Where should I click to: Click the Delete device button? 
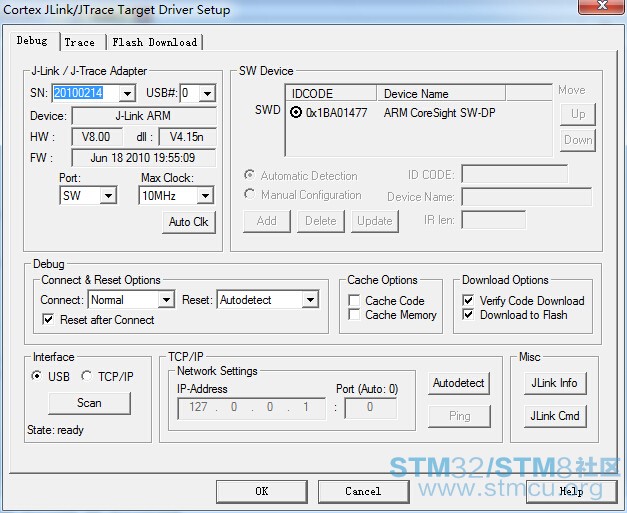click(x=321, y=221)
